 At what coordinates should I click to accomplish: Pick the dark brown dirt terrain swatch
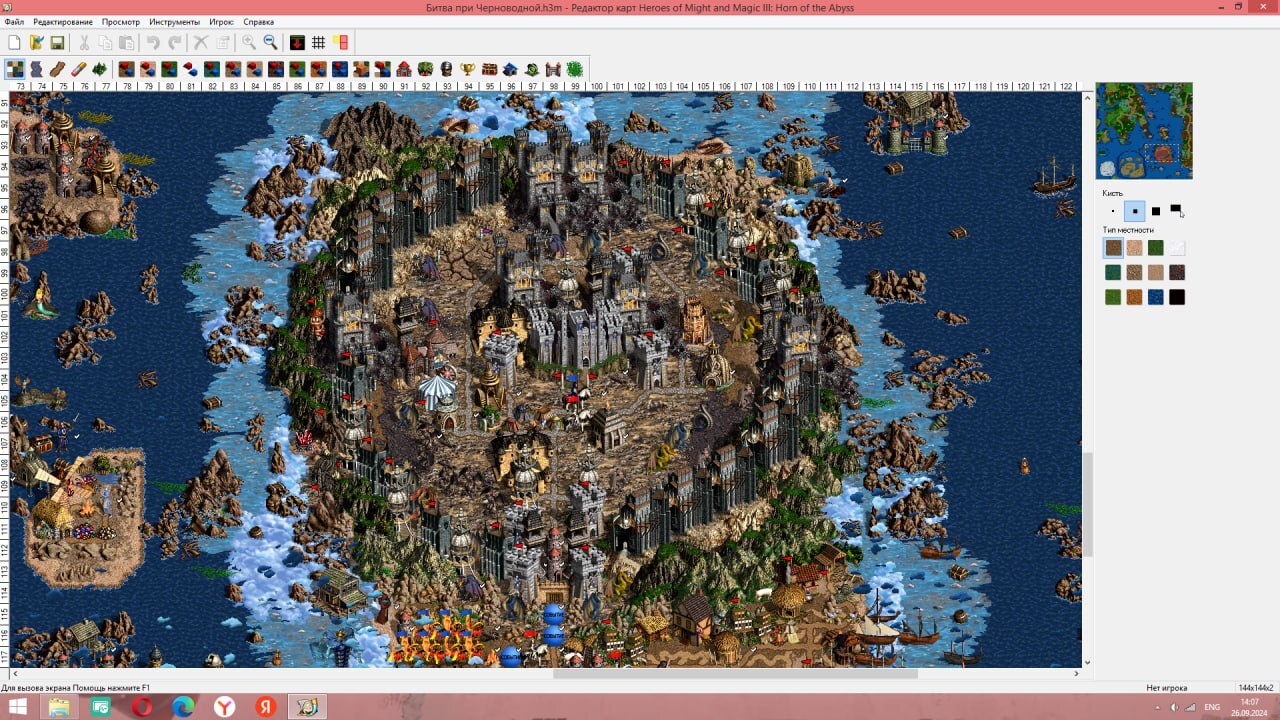click(1113, 248)
